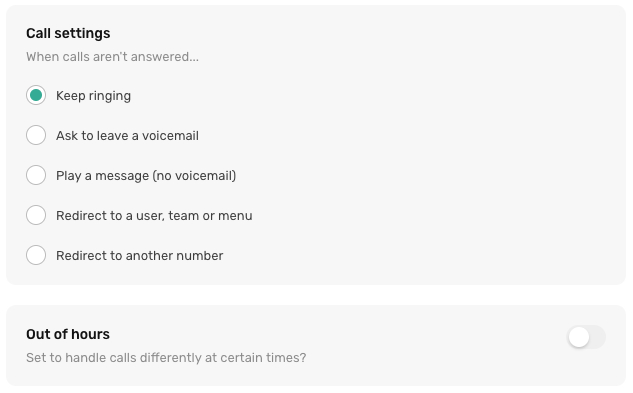Click the "Ask to leave a voicemail" label text

[x=127, y=136]
